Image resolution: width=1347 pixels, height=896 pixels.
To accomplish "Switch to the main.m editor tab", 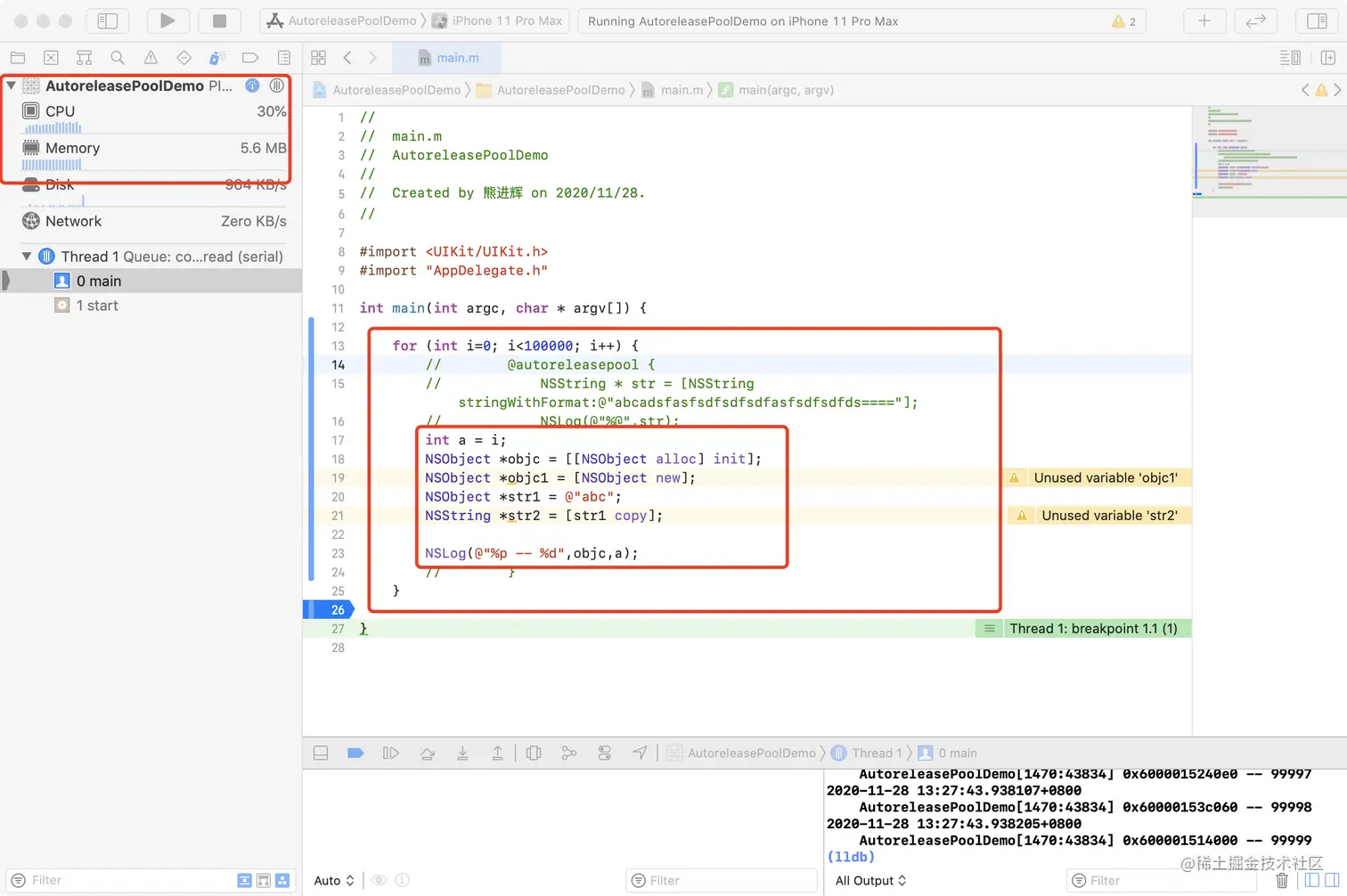I will click(x=448, y=58).
